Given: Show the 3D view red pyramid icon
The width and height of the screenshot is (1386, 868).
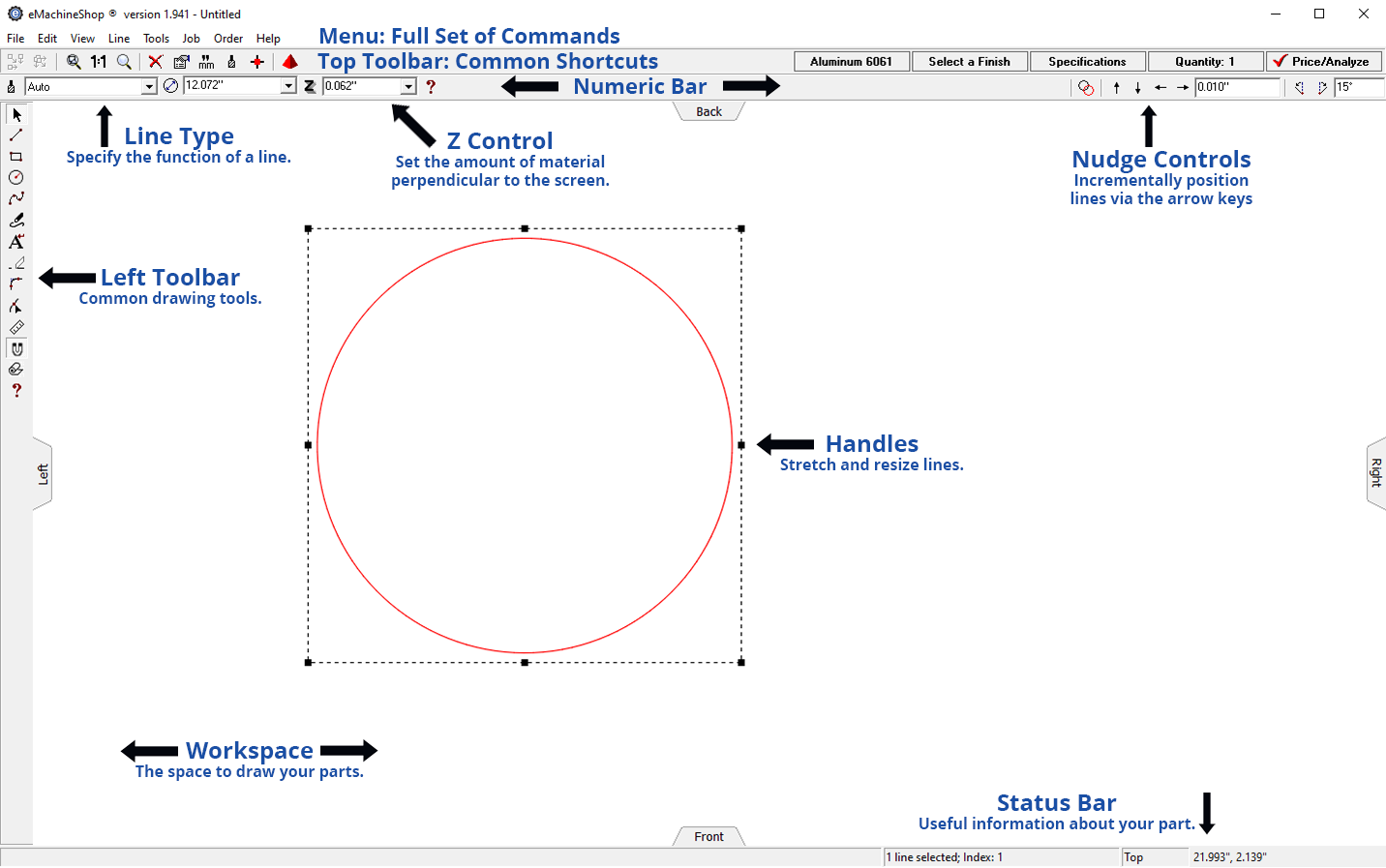Looking at the screenshot, I should [289, 61].
